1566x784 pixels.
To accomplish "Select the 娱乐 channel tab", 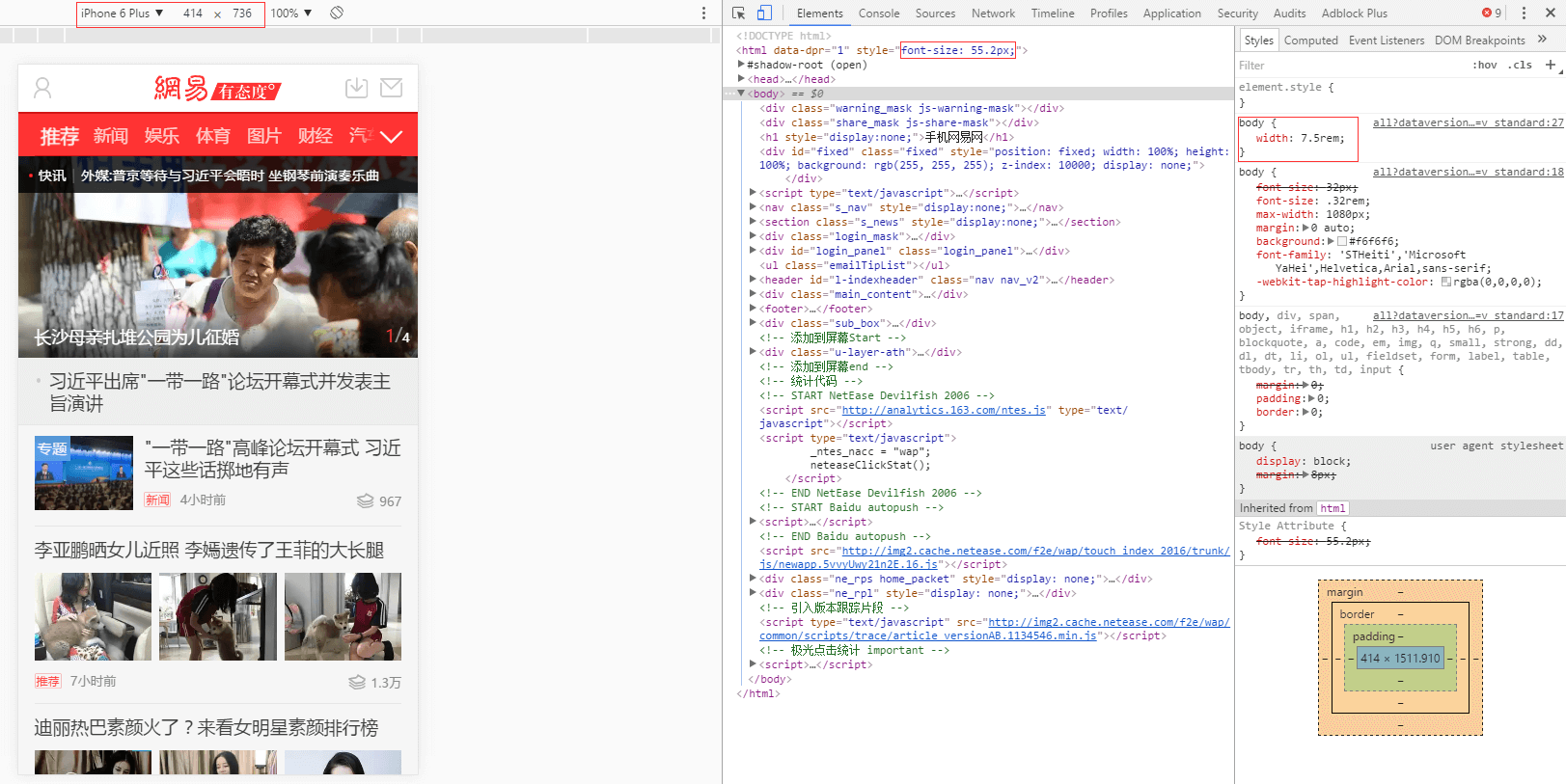I will [x=162, y=136].
